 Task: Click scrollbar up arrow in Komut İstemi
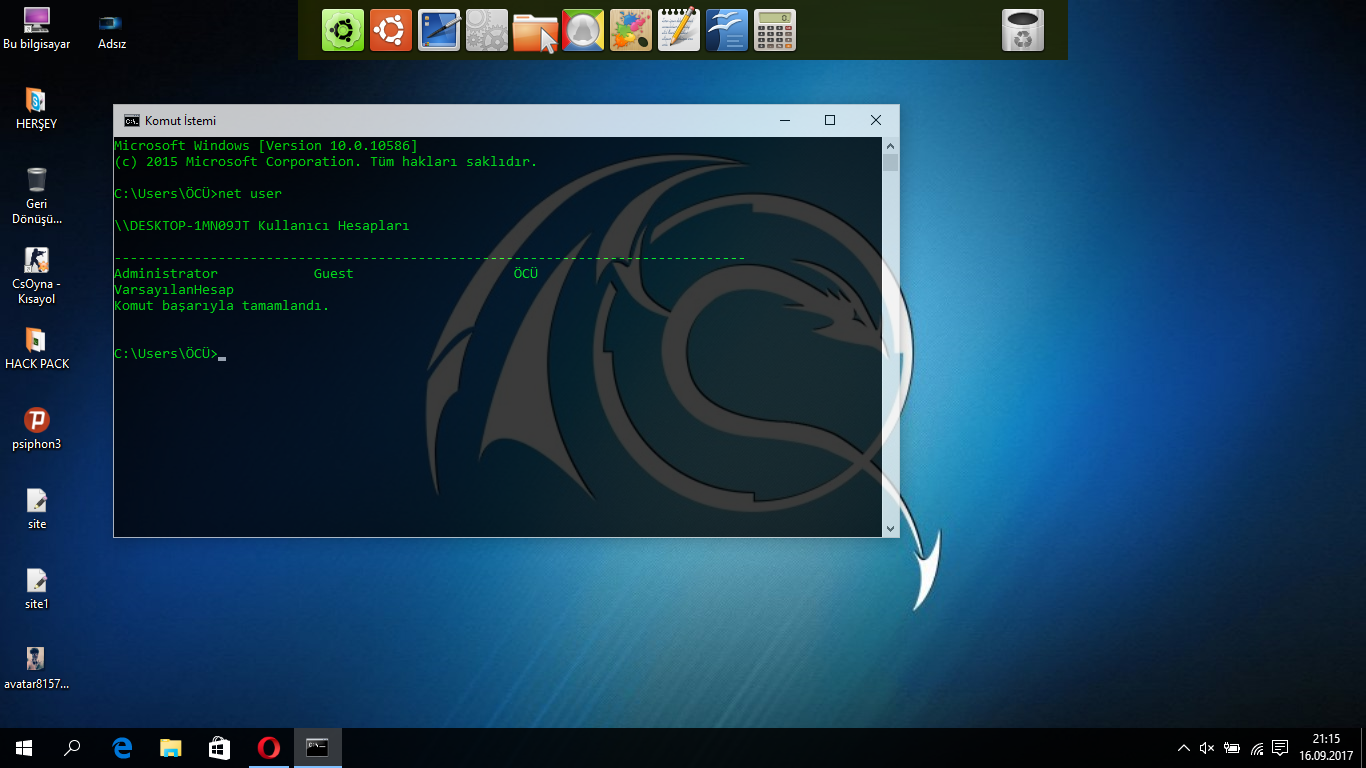pos(890,146)
